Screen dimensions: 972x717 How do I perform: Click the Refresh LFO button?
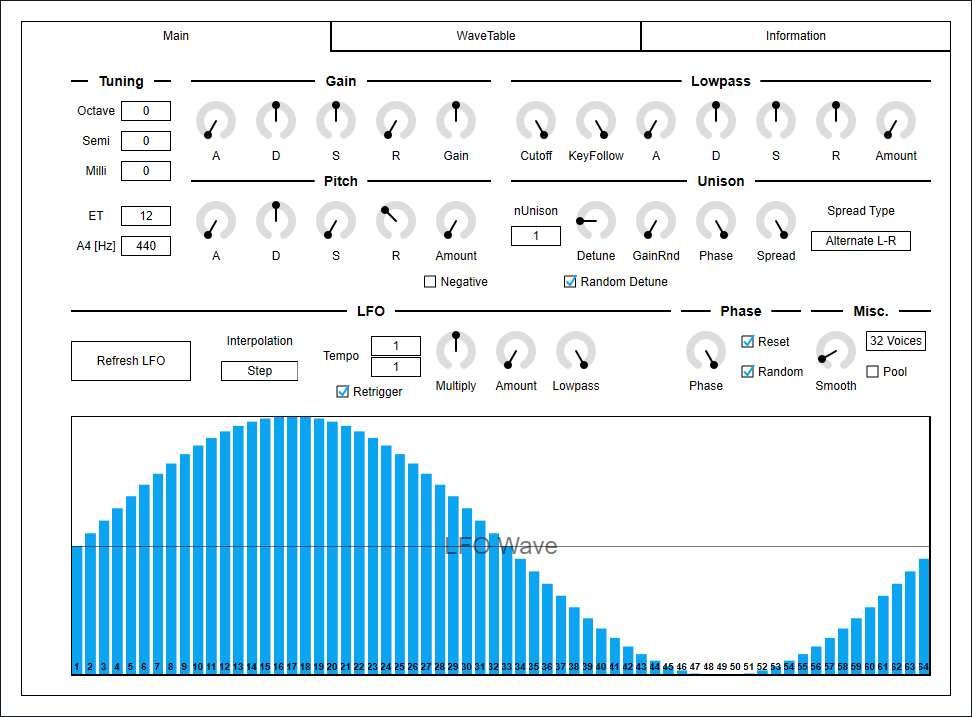click(131, 361)
